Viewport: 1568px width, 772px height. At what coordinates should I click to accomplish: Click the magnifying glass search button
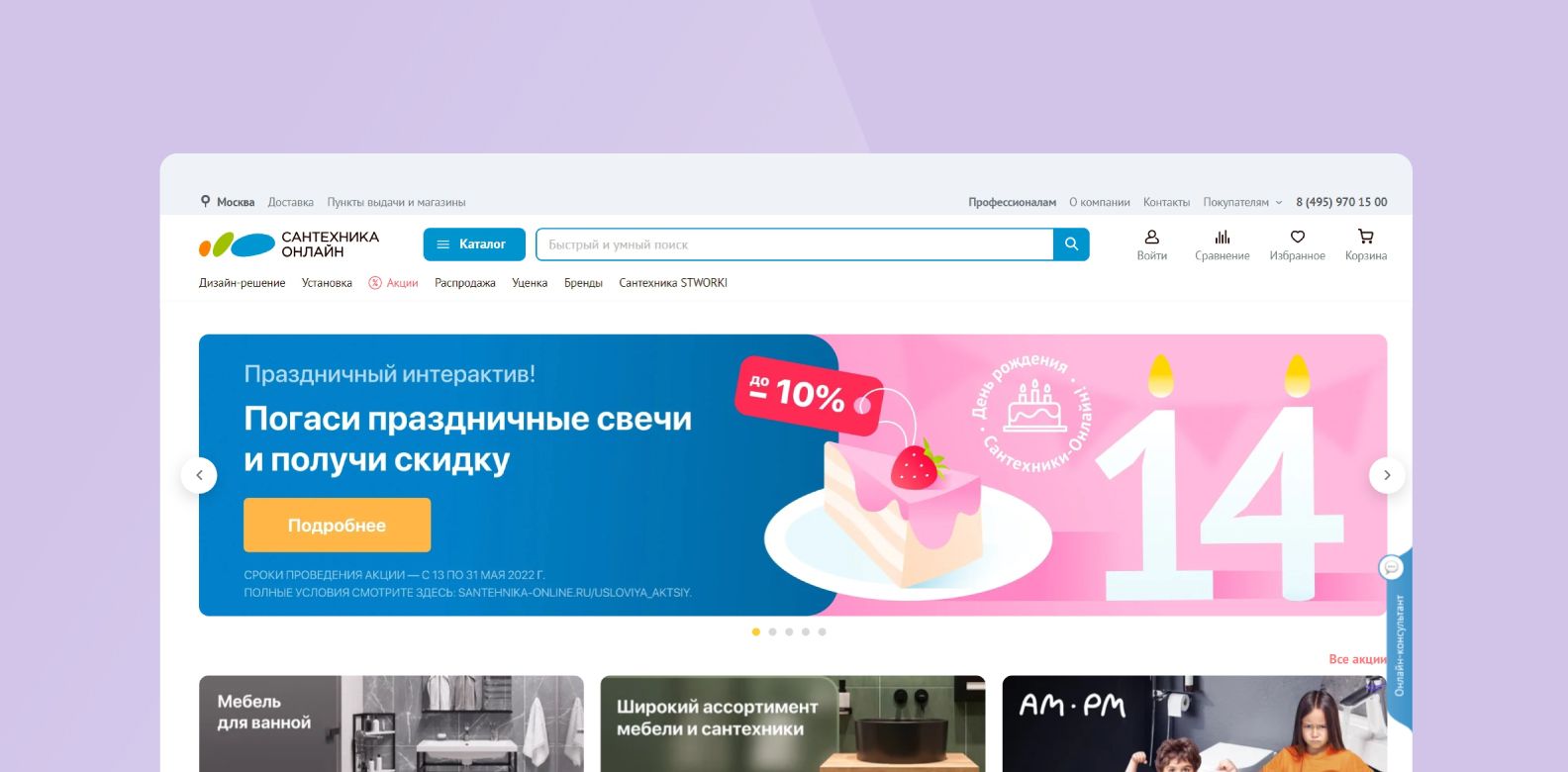[1071, 244]
